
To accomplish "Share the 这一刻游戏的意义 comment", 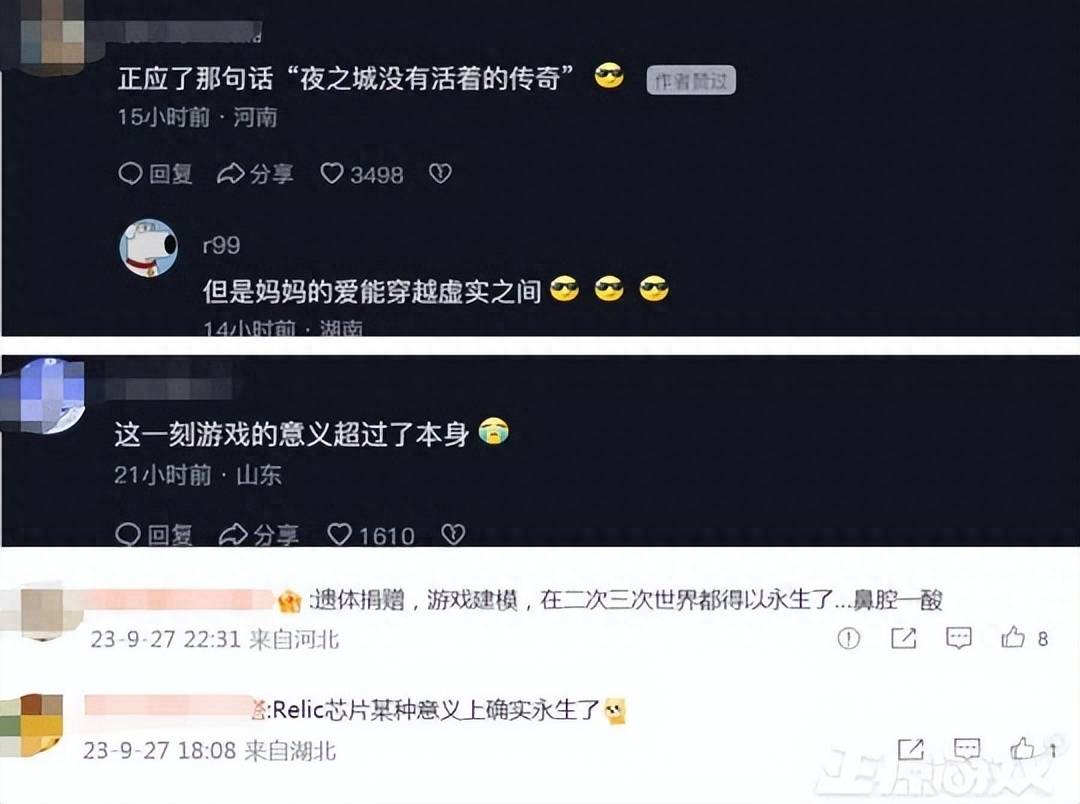I will pos(259,534).
